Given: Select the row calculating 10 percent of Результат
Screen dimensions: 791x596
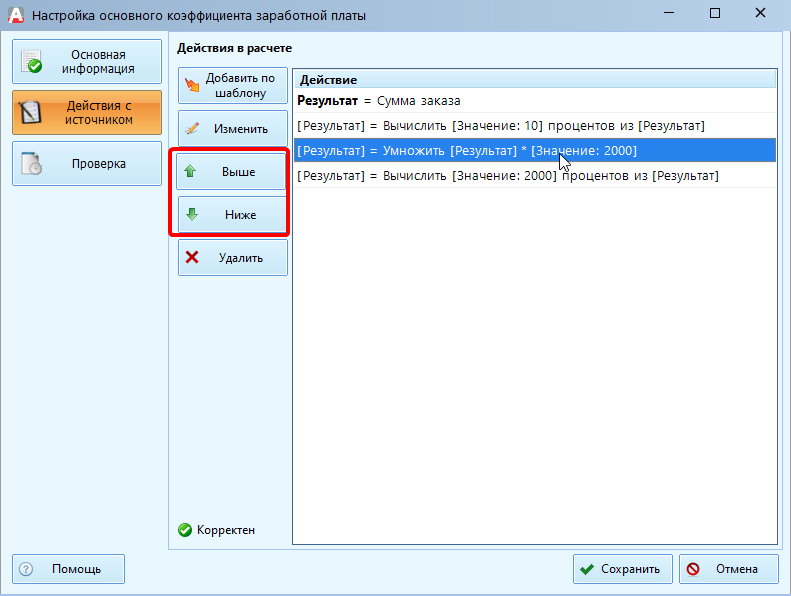Looking at the screenshot, I should click(x=501, y=126).
